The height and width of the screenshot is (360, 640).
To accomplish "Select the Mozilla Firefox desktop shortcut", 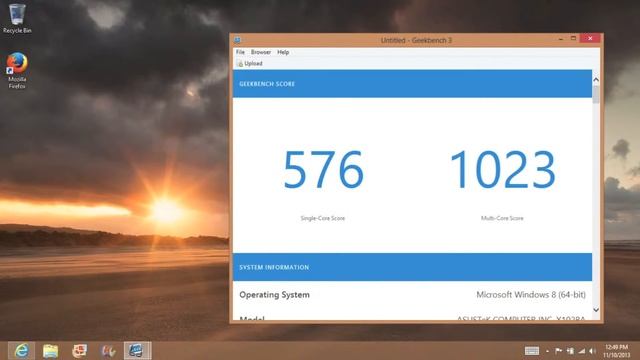I will (x=17, y=70).
